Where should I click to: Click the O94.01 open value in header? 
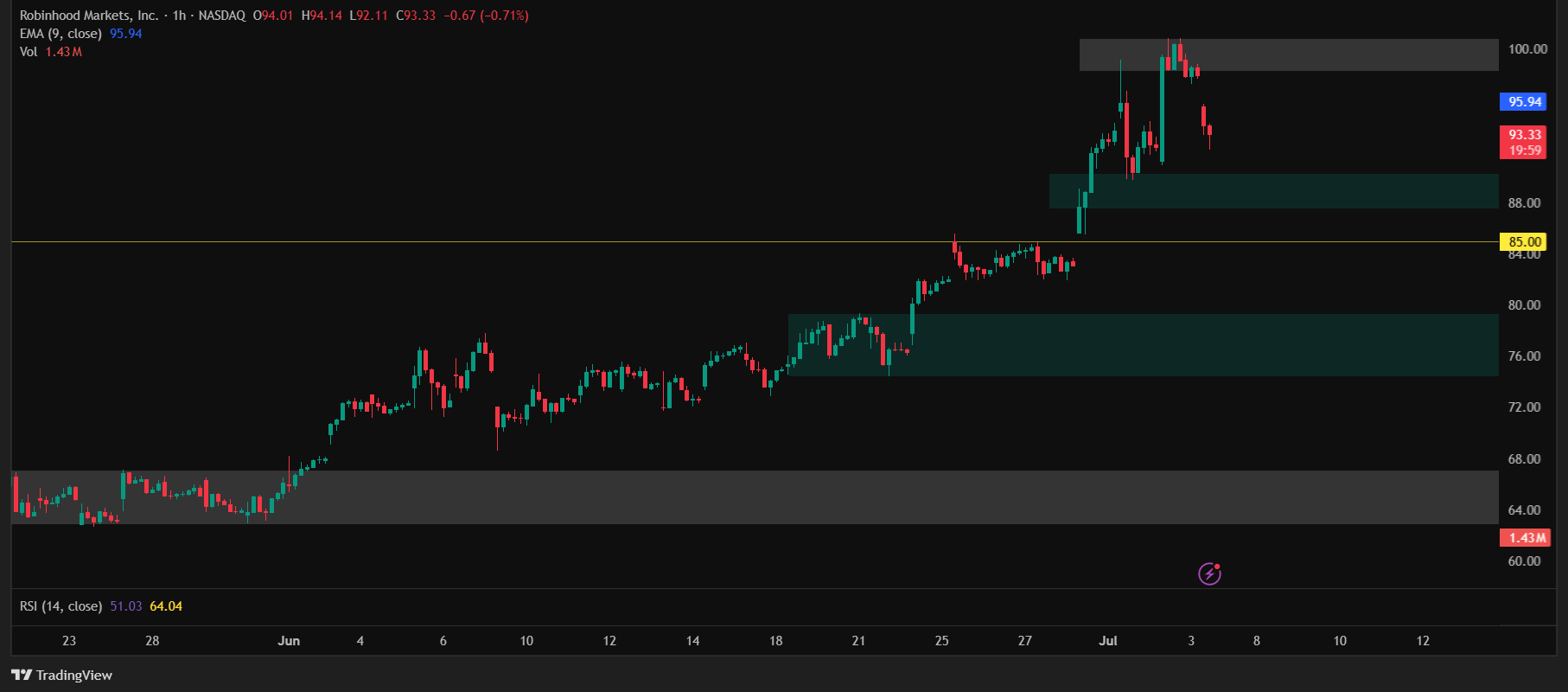pos(273,16)
